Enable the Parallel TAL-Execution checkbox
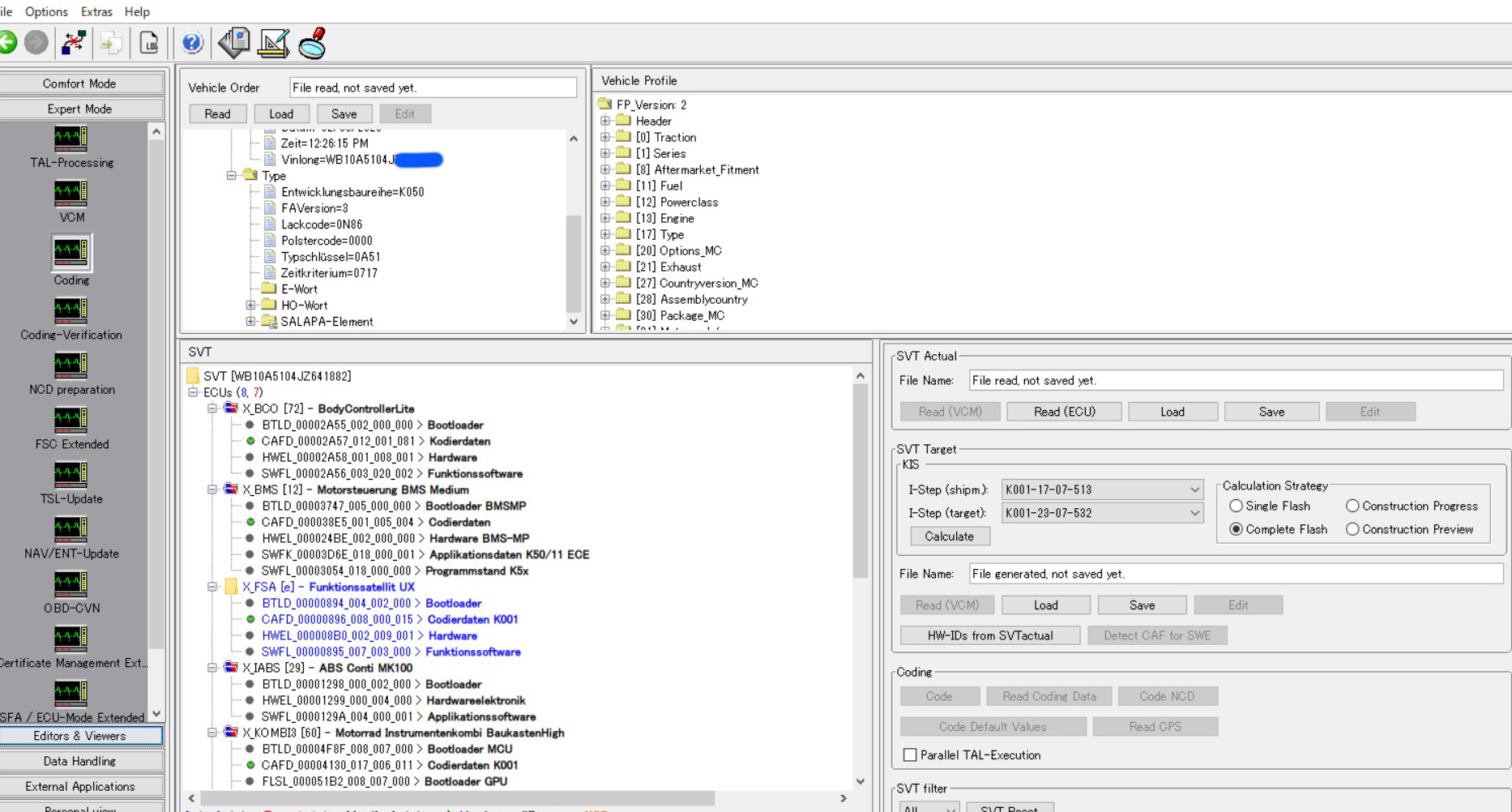 [910, 755]
